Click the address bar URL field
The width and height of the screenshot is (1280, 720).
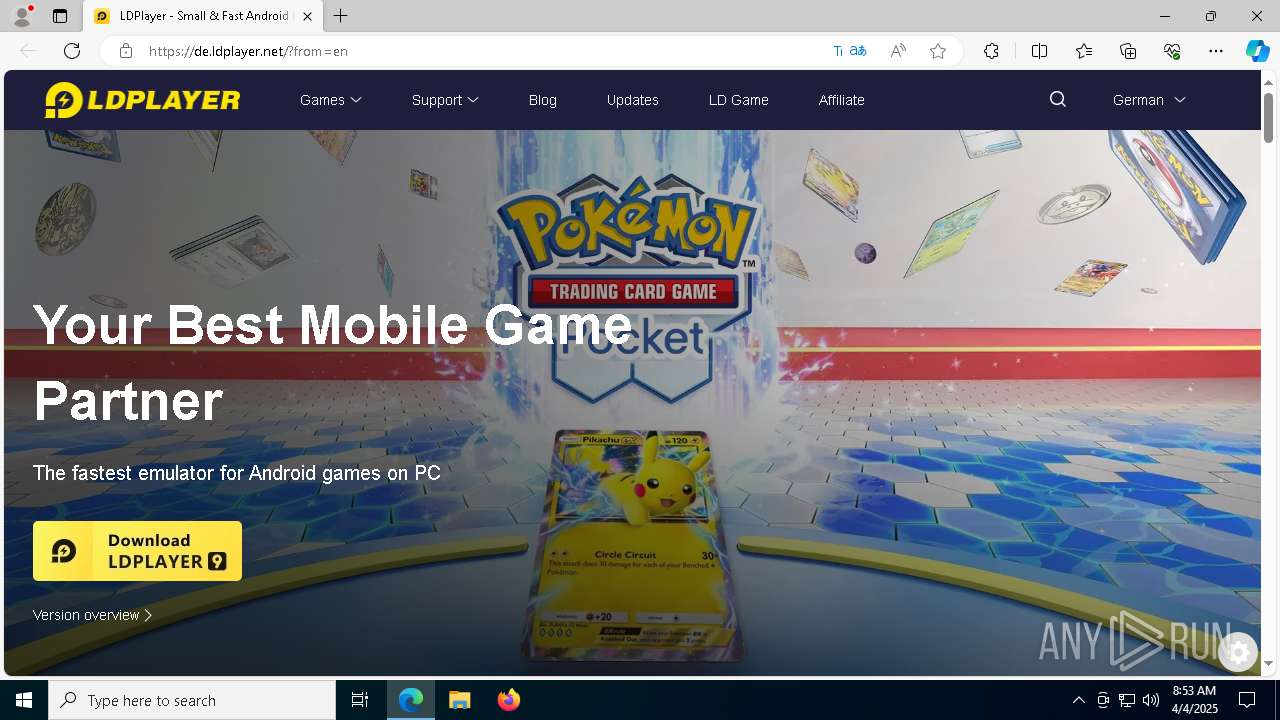(480, 51)
